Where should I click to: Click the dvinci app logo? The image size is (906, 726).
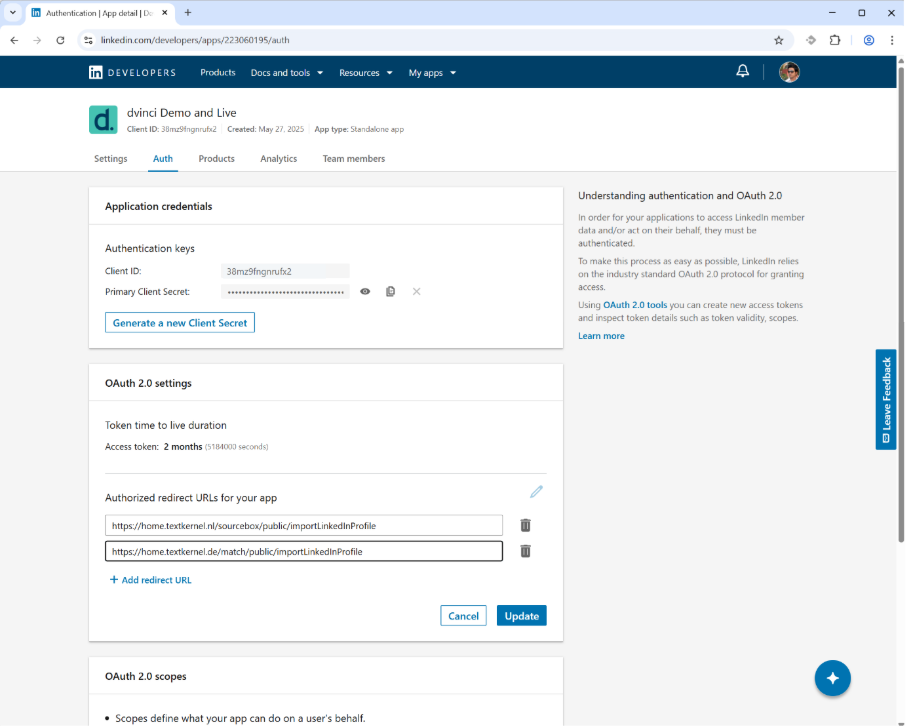[x=103, y=120]
